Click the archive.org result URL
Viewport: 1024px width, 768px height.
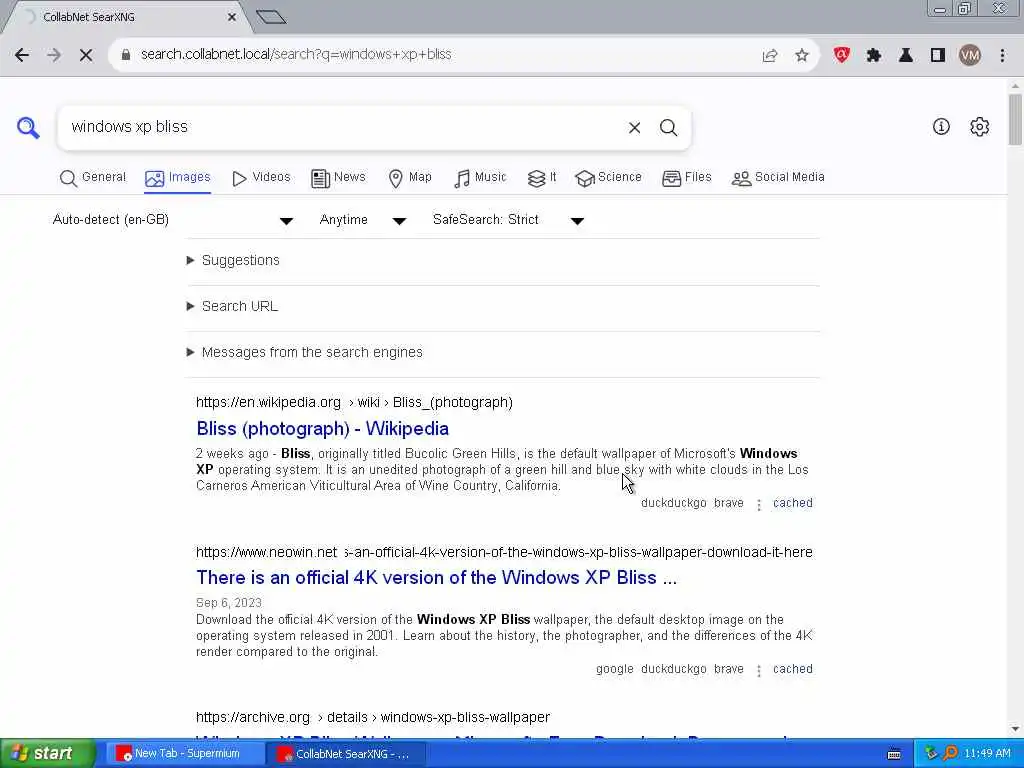(373, 717)
